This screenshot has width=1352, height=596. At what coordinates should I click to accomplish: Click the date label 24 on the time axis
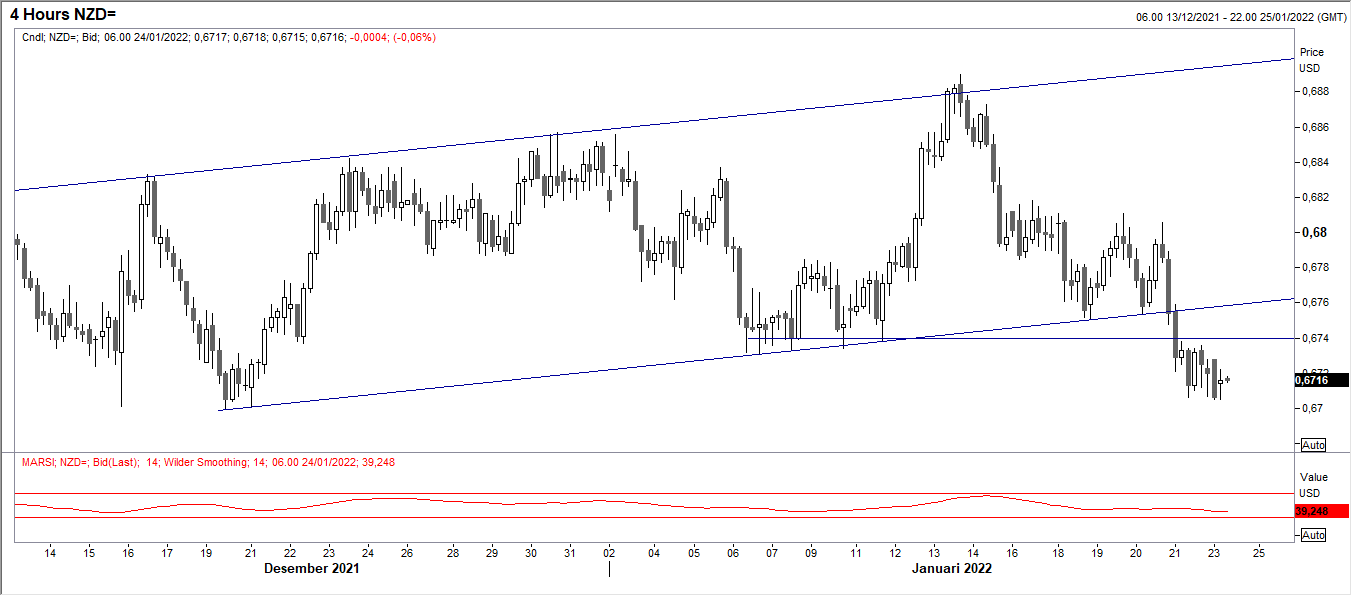[367, 552]
